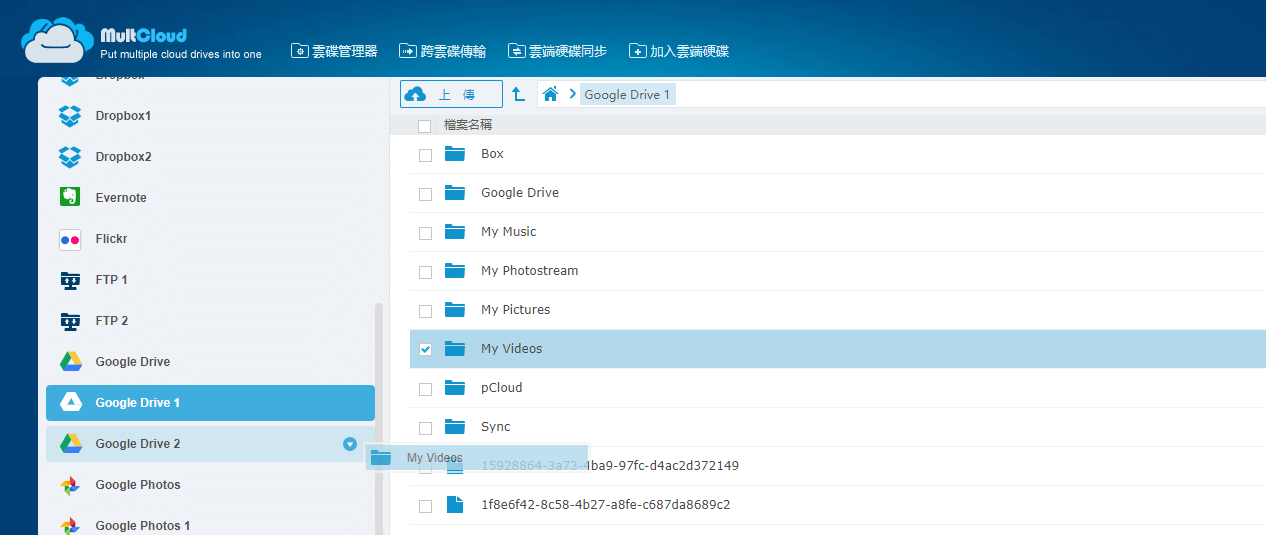1266x535 pixels.
Task: Click the breadcrumb chevron separator
Action: click(572, 94)
